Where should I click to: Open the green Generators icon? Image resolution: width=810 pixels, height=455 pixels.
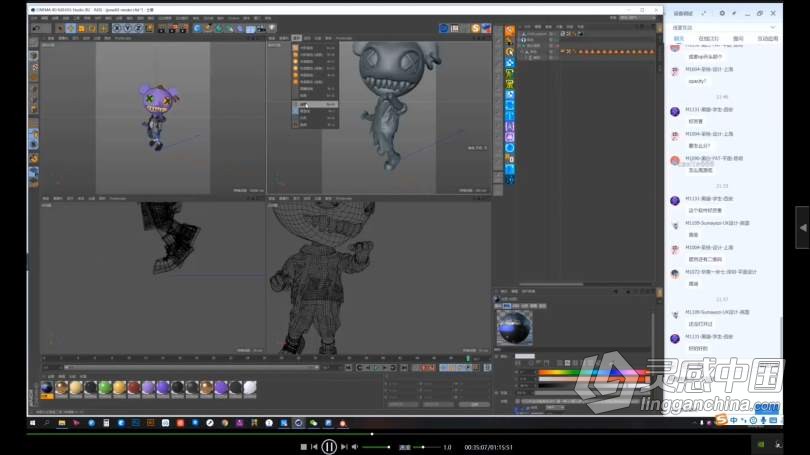(x=219, y=28)
